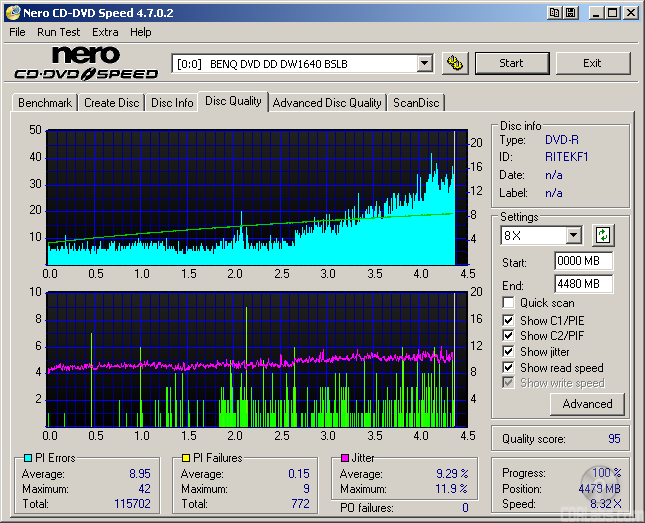Click the drive options icon beside drive selector
Image resolution: width=645 pixels, height=523 pixels.
pos(455,63)
